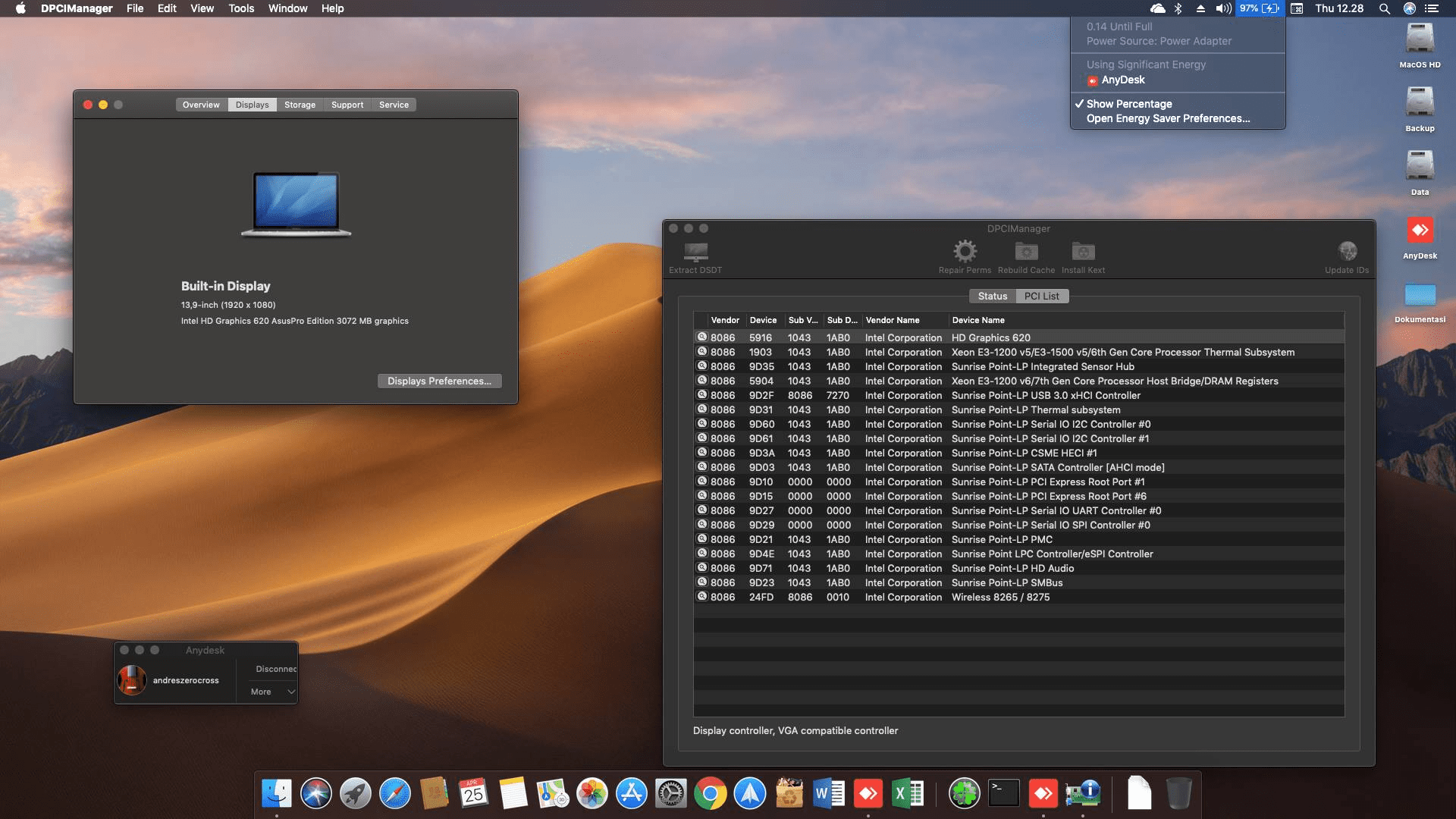Click the Extract DSDT toolbar icon

[x=695, y=252]
